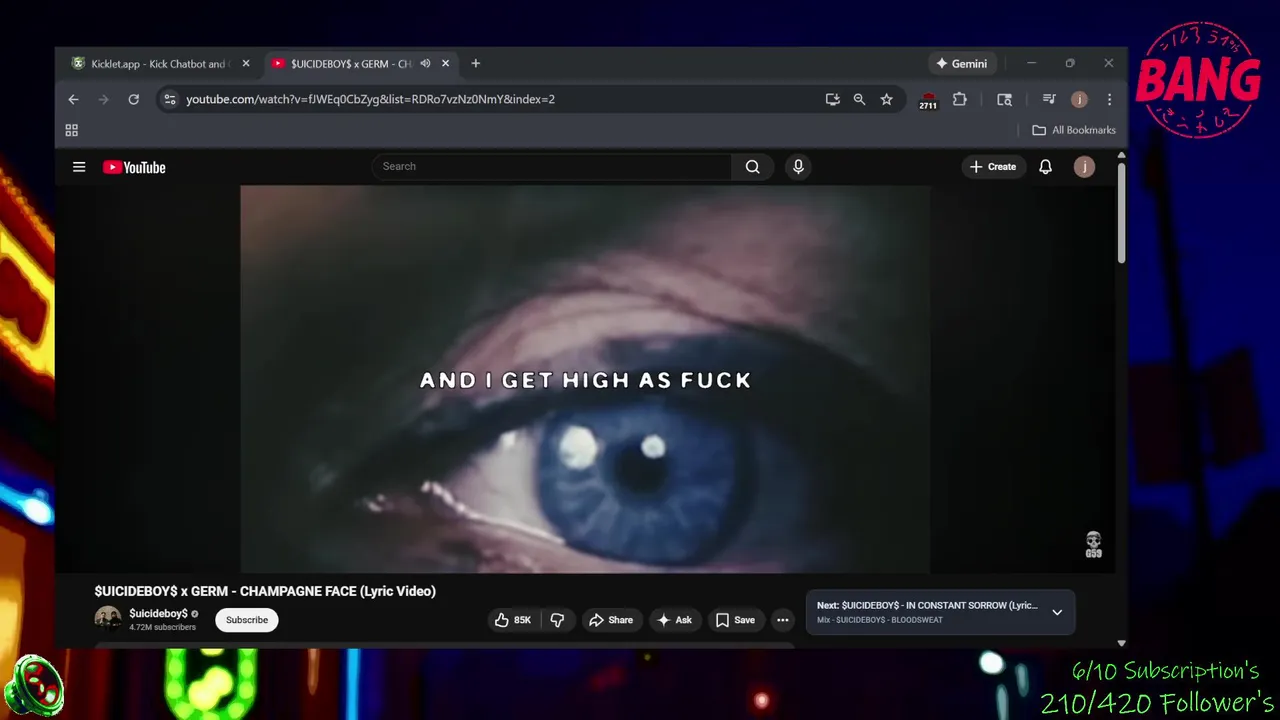The width and height of the screenshot is (1280, 720).
Task: Click the scrollbar down arrow
Action: coord(1121,643)
